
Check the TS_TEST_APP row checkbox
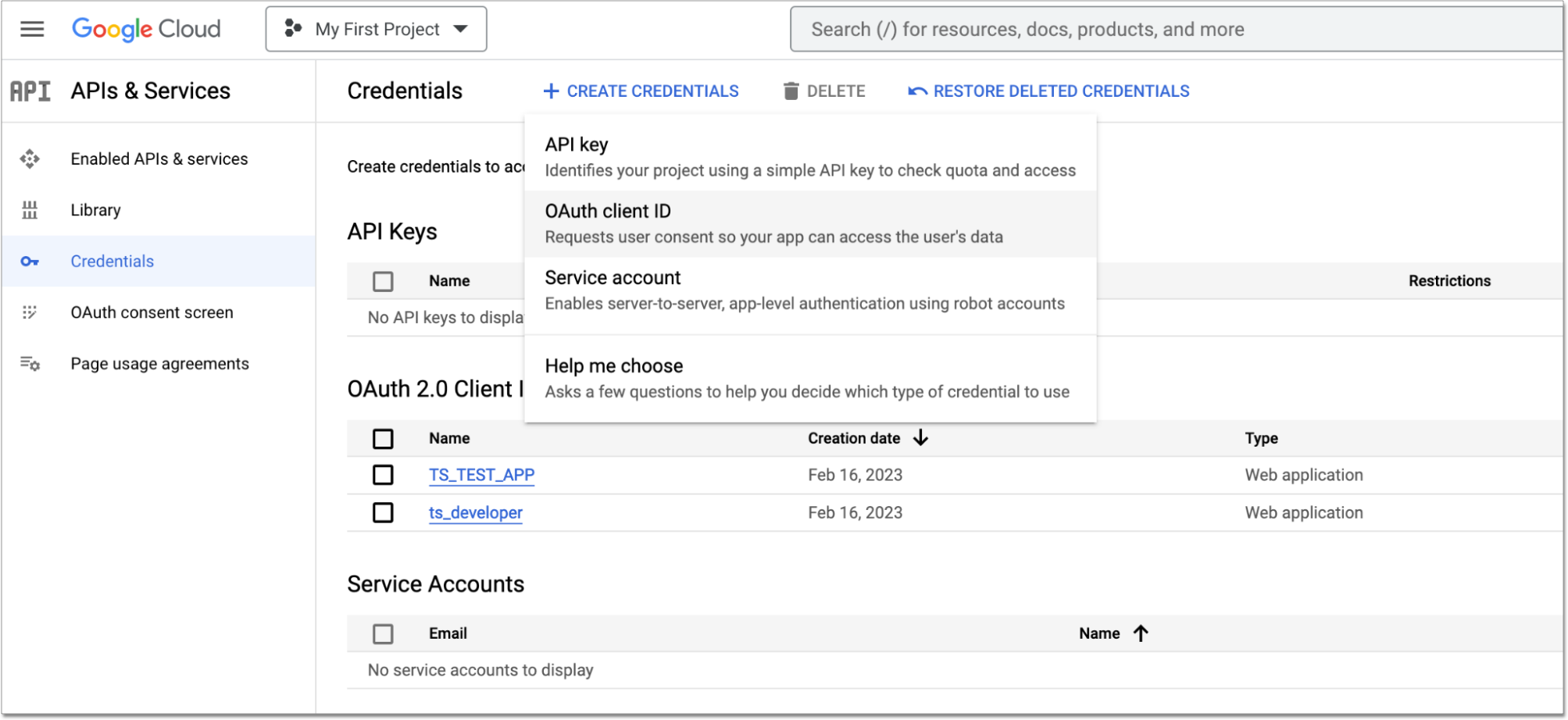pyautogui.click(x=383, y=474)
